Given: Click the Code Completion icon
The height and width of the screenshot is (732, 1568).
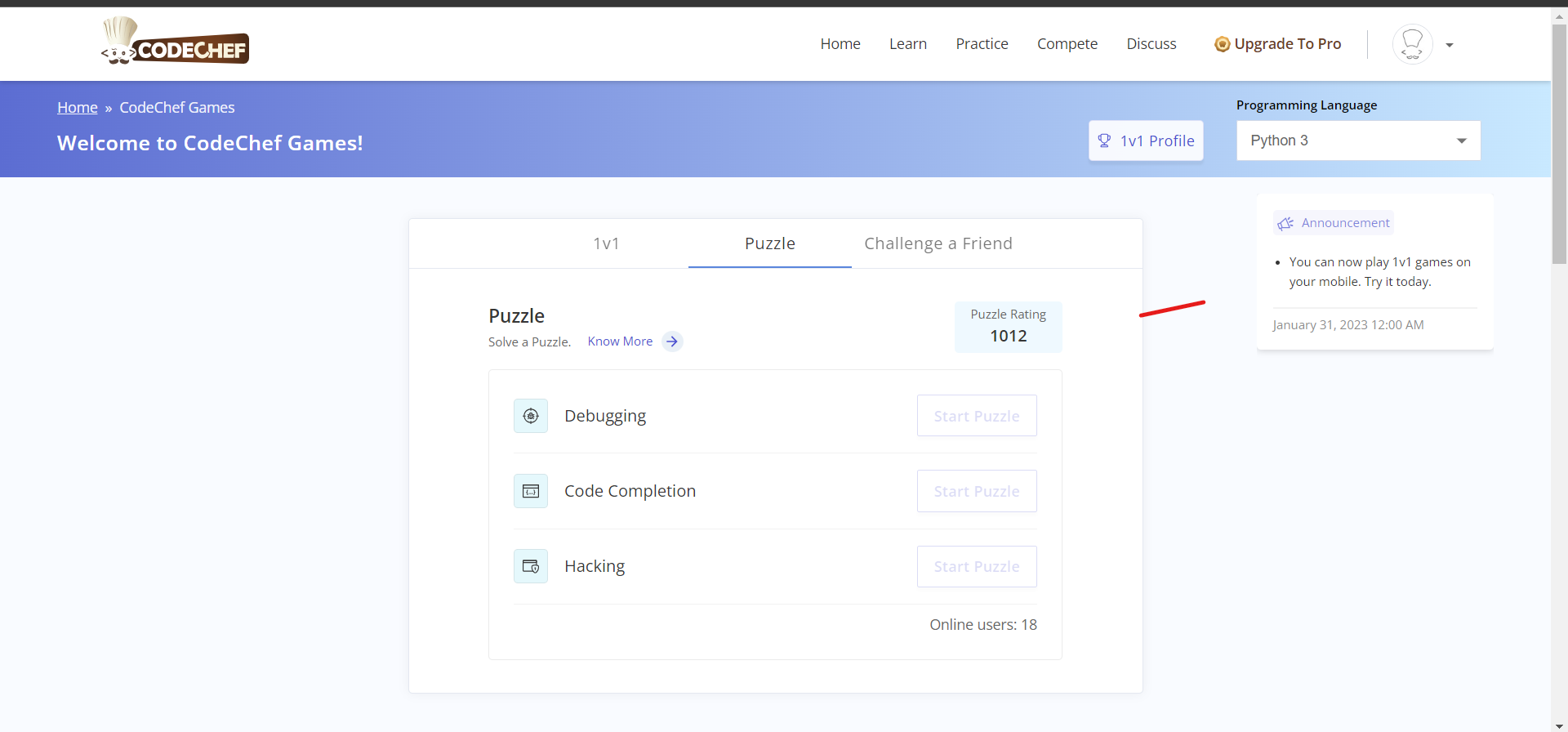Looking at the screenshot, I should pyautogui.click(x=531, y=491).
